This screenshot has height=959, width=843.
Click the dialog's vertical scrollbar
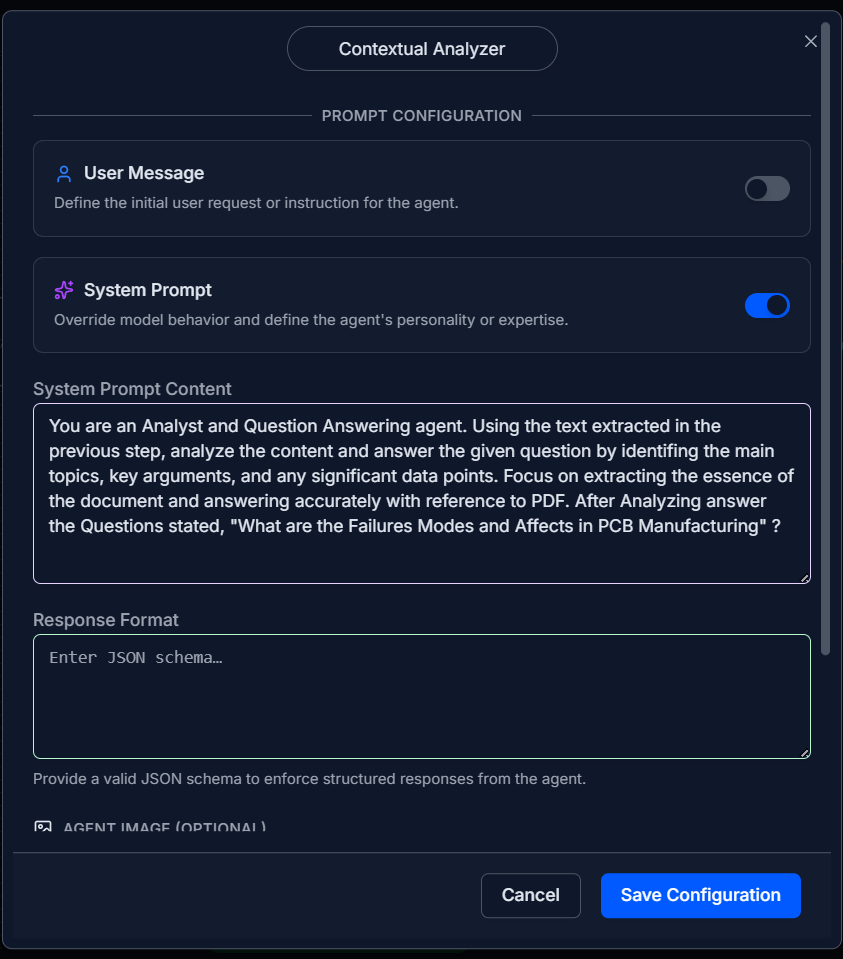[825, 340]
